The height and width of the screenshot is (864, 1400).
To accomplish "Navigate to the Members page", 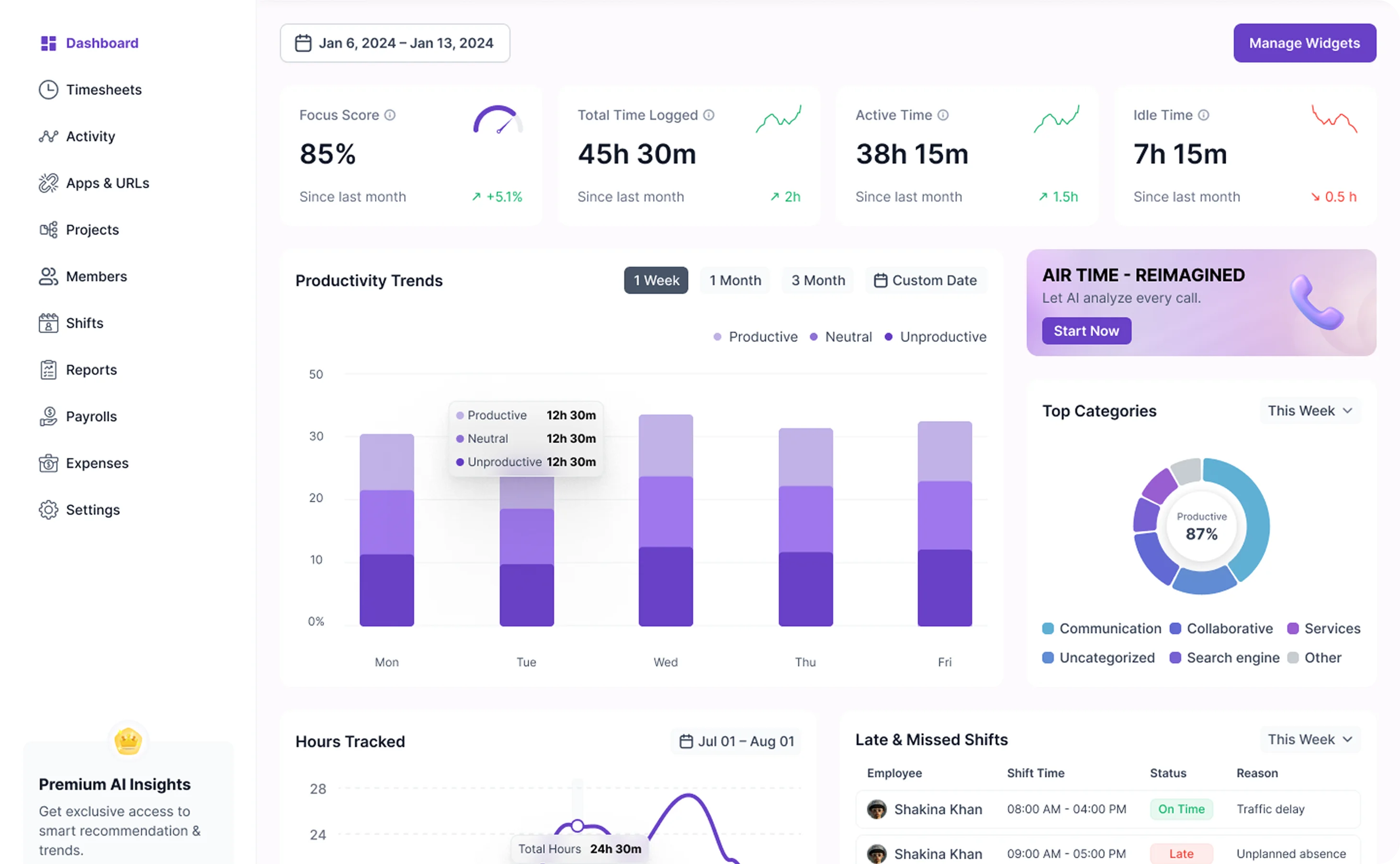I will point(83,276).
